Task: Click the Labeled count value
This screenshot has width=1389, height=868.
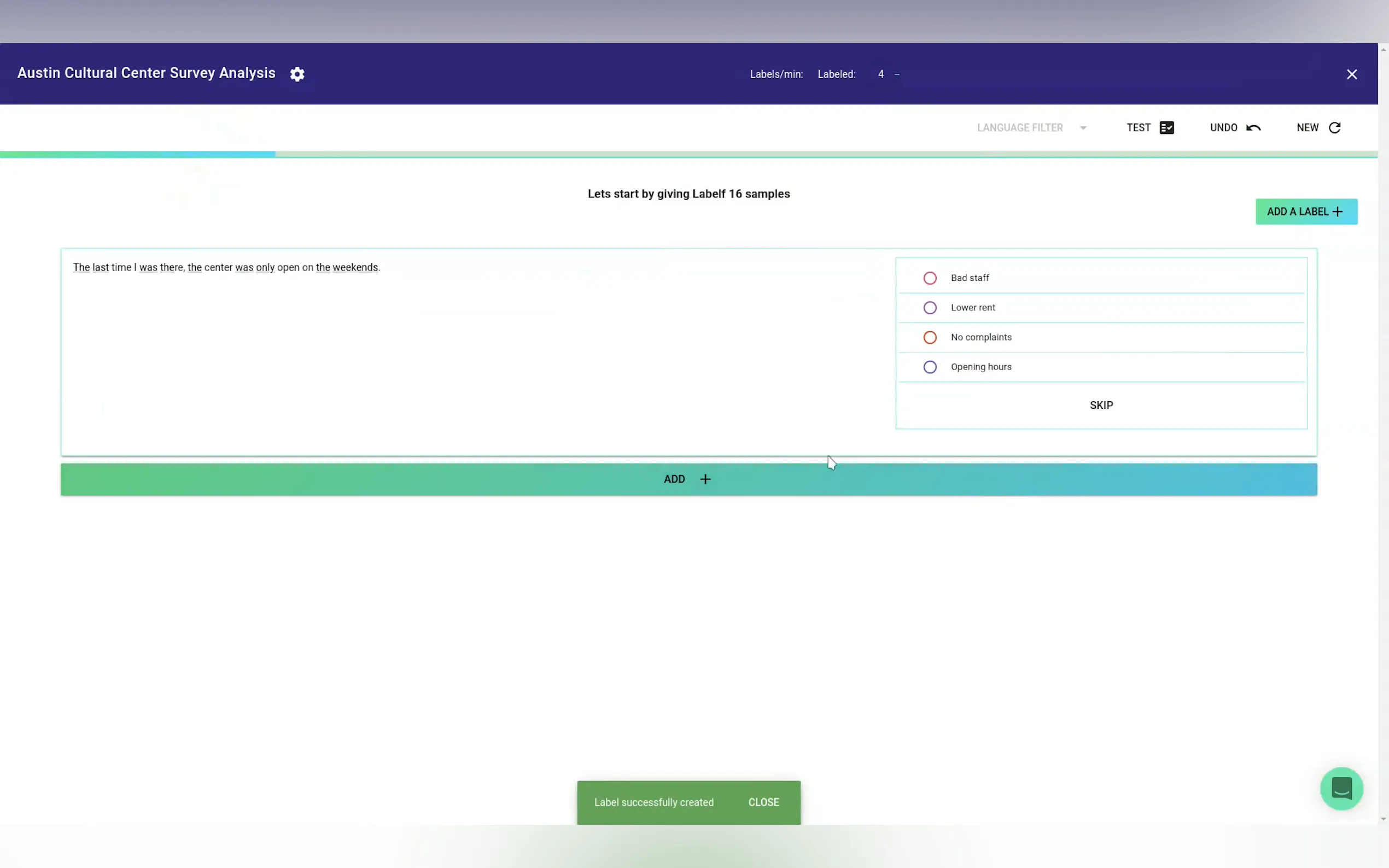Action: point(880,74)
